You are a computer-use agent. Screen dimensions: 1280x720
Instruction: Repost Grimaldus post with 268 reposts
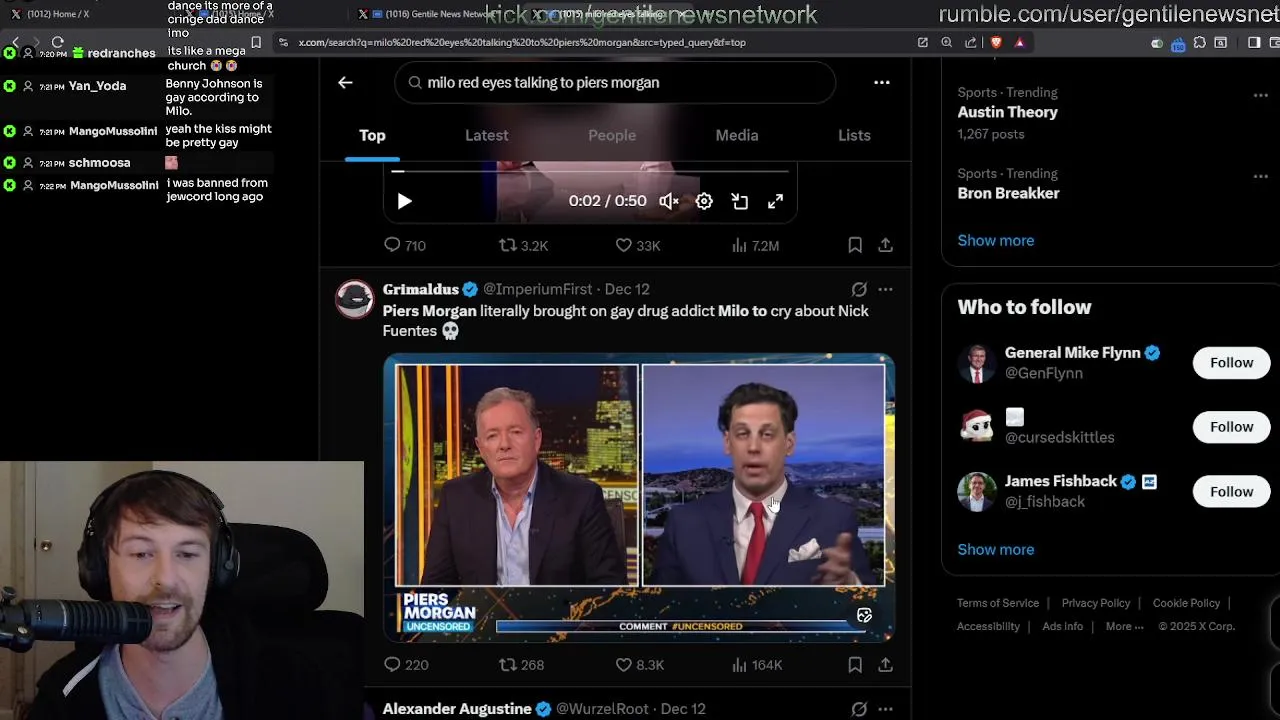pos(521,665)
